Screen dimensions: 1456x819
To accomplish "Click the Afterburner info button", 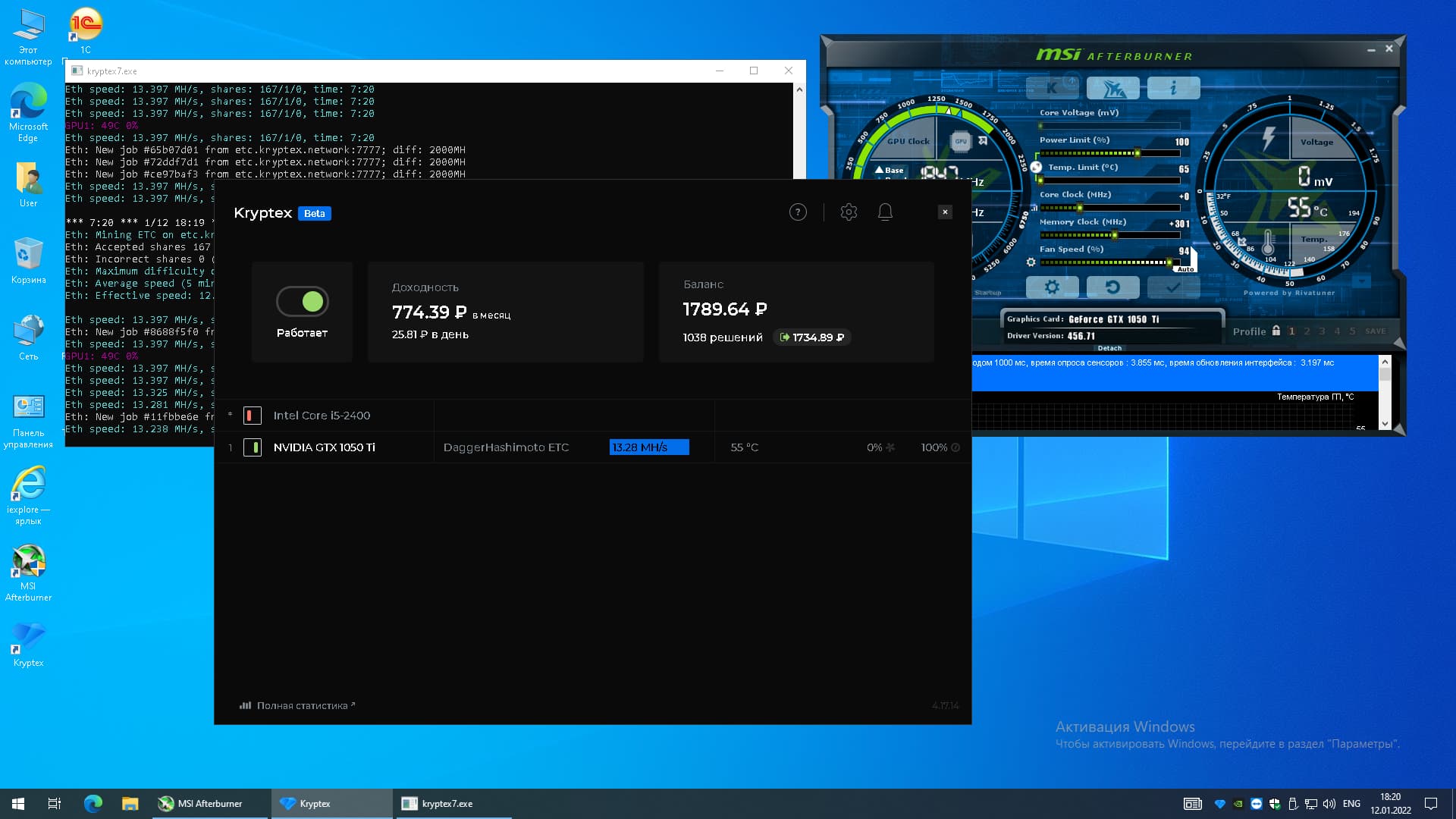I will 1173,88.
